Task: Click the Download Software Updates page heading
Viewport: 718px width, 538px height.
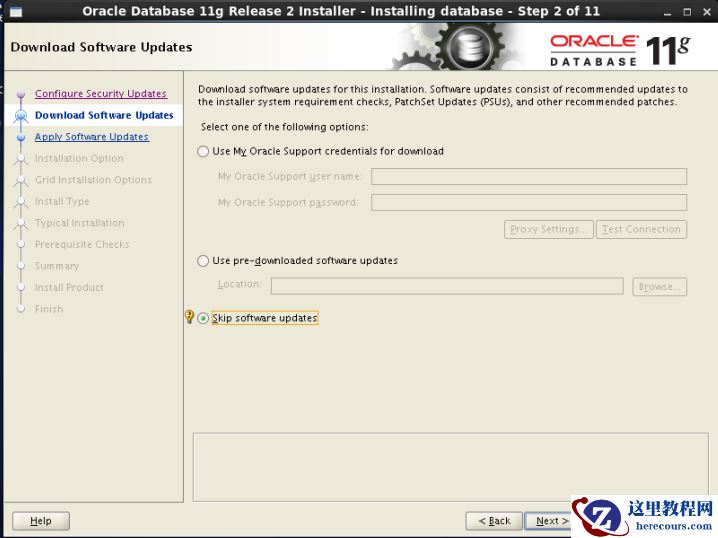Action: point(101,47)
